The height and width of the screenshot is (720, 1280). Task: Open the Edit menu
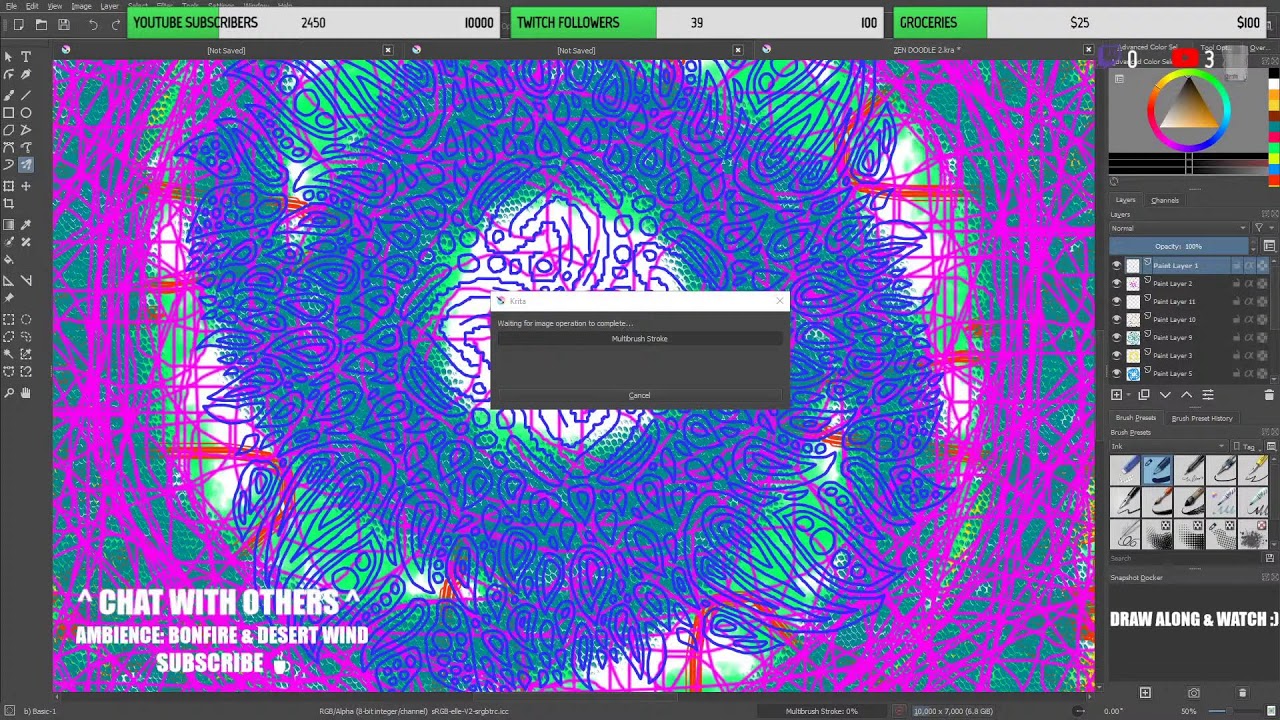(32, 6)
